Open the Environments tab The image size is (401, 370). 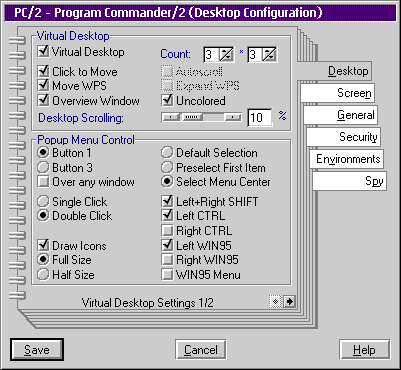[x=346, y=159]
